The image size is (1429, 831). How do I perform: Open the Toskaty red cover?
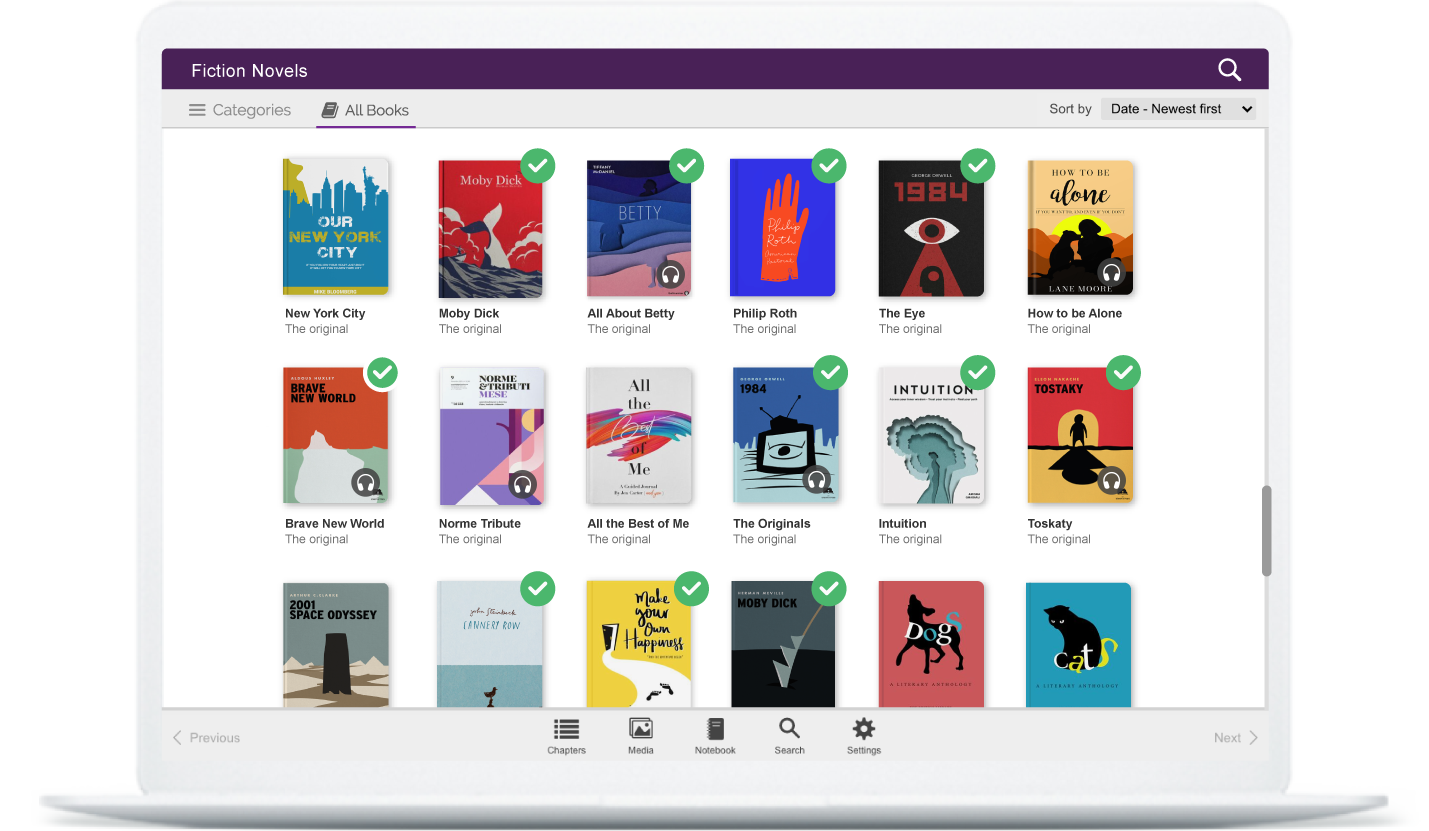(x=1080, y=435)
